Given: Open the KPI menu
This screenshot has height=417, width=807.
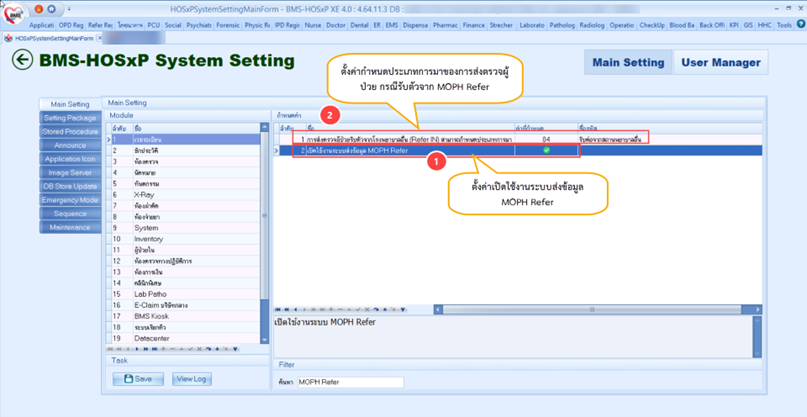Looking at the screenshot, I should pyautogui.click(x=734, y=25).
